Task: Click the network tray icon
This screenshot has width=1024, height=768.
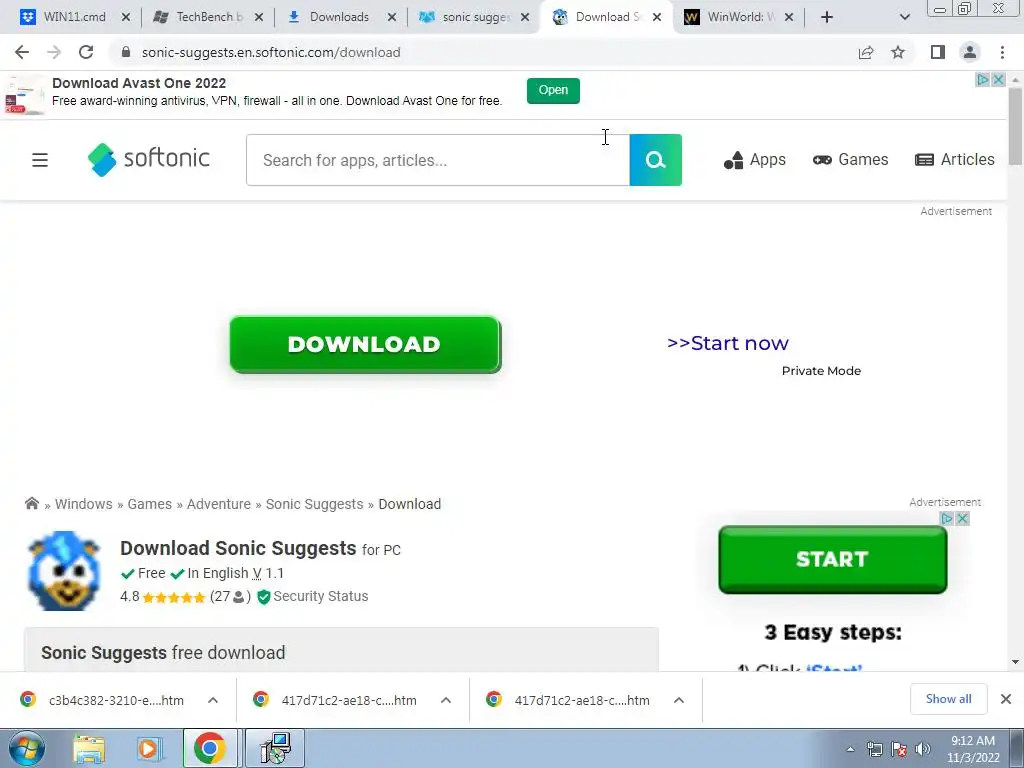Action: point(874,749)
